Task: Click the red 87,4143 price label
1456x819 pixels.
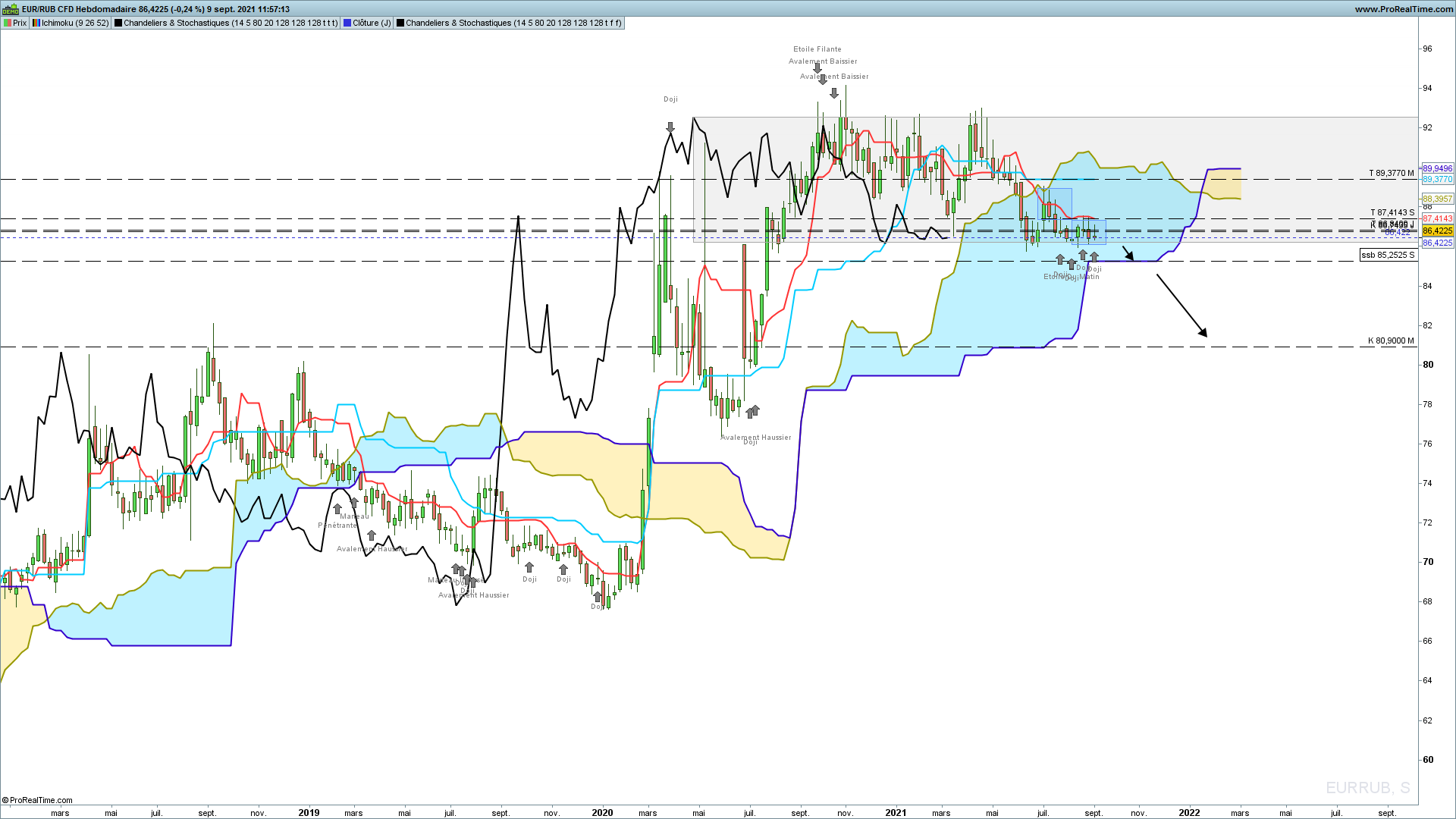Action: [1437, 219]
